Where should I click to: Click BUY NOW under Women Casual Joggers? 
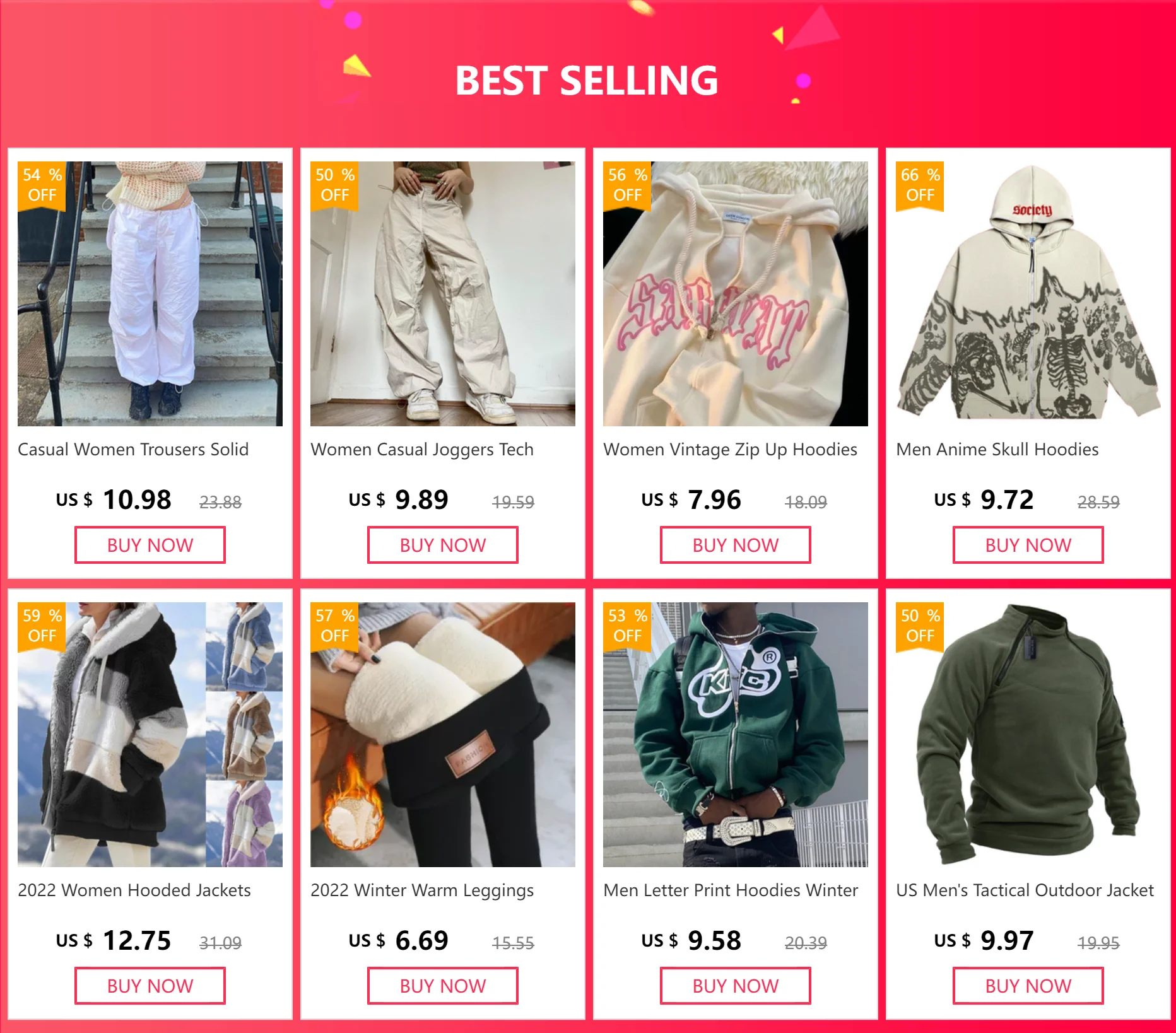443,545
